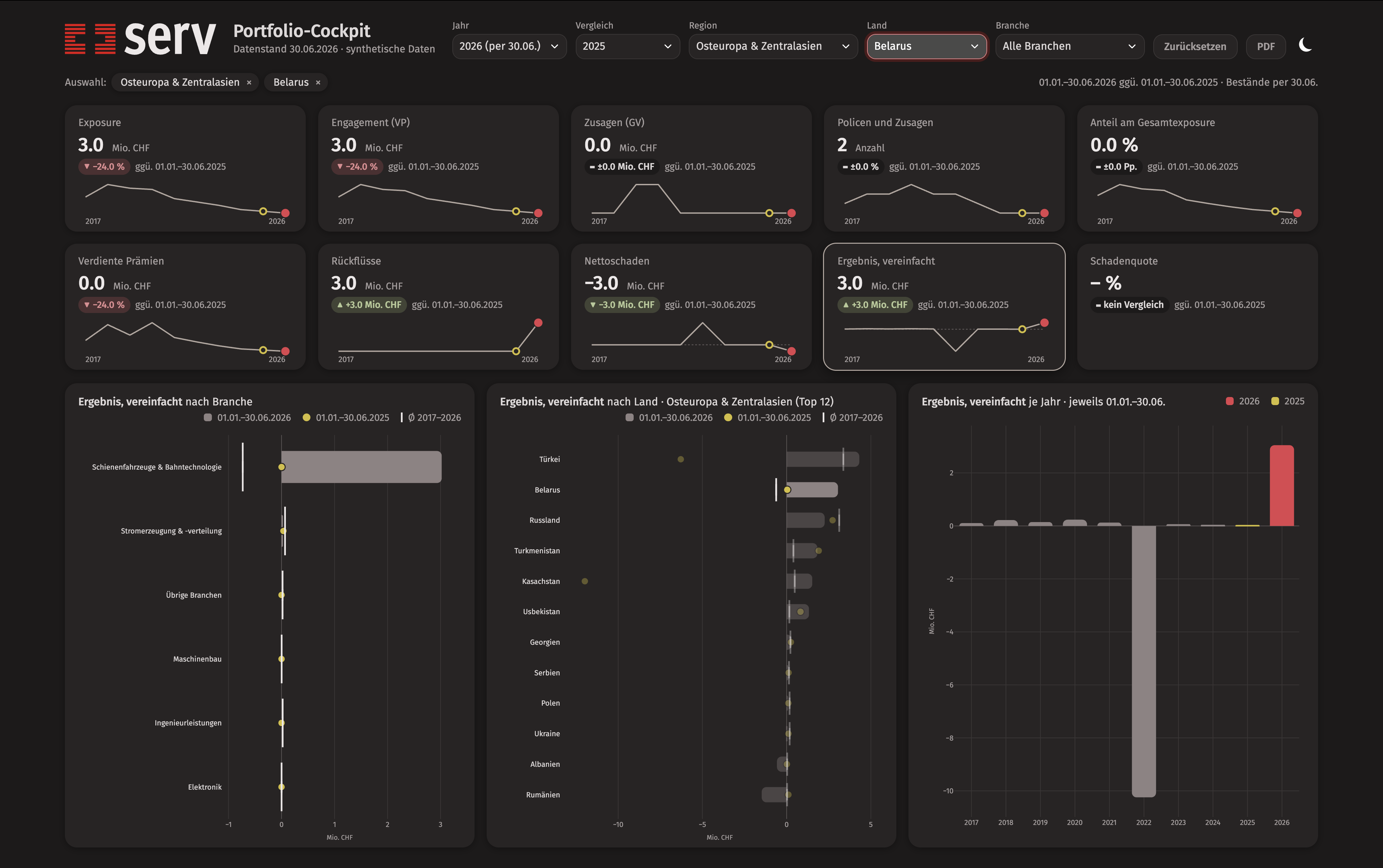The height and width of the screenshot is (868, 1383).
Task: Click the yellow 2025 legend swatch
Action: 1275,401
